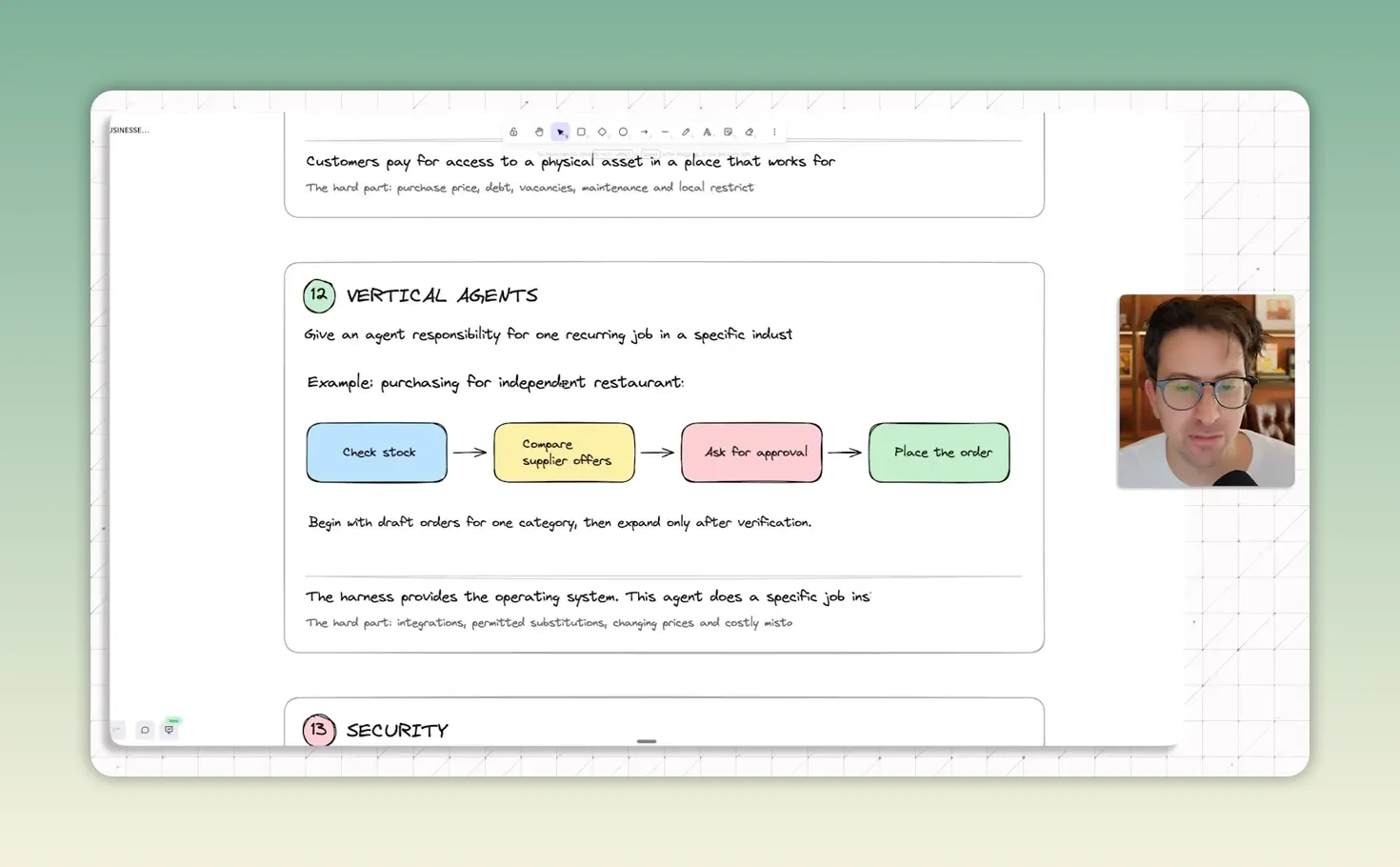Select the Pencil draw tool
Viewport: 1400px width, 867px height.
(x=686, y=132)
